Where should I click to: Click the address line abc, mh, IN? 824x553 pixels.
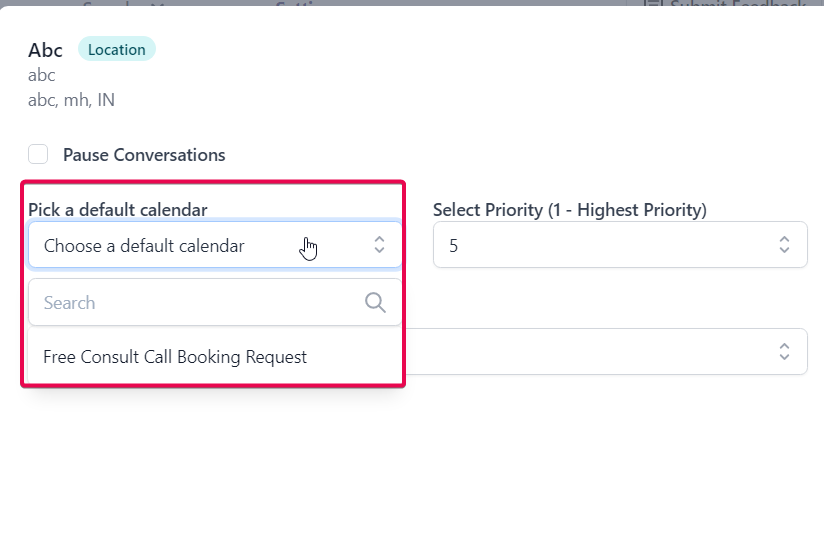coord(71,100)
